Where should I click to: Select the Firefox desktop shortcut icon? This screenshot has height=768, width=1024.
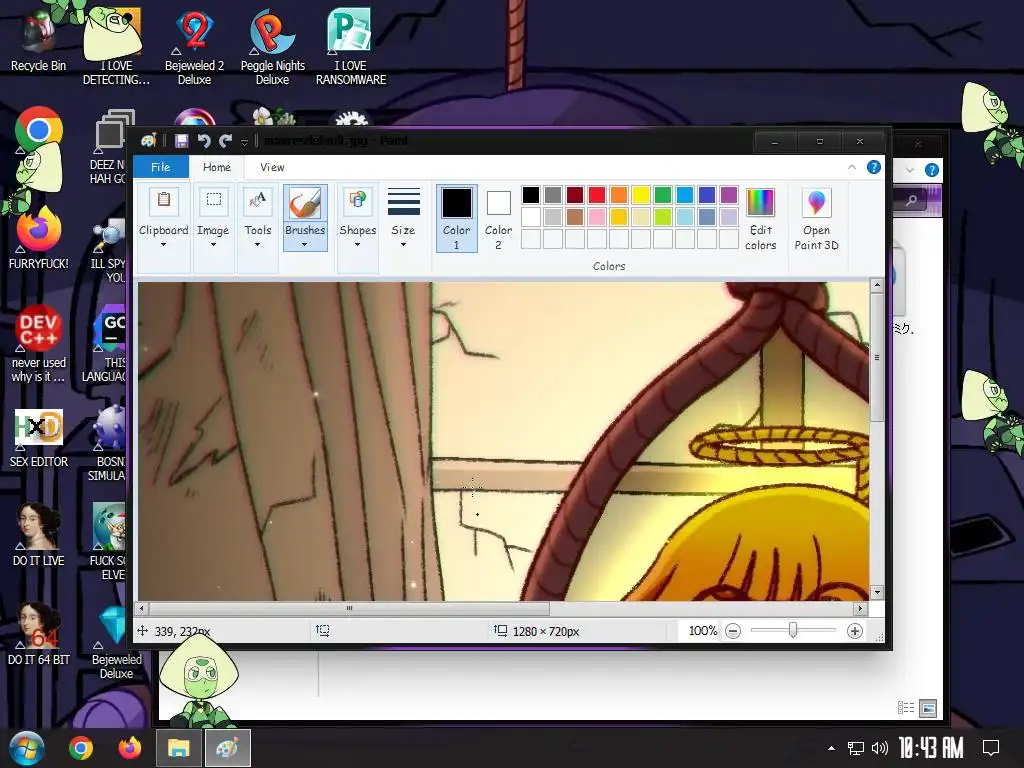39,237
